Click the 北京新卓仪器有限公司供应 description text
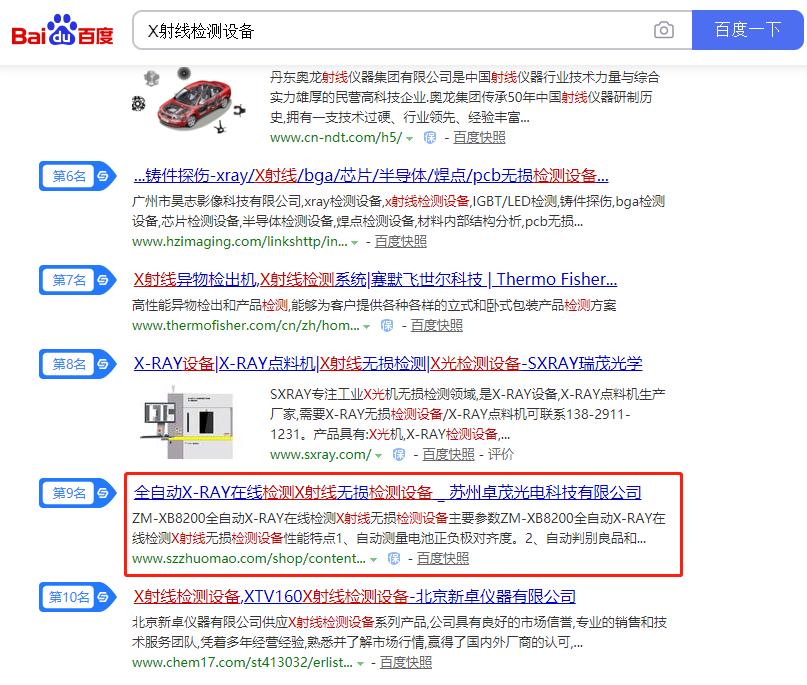Viewport: 807px width, 685px height. tap(399, 632)
